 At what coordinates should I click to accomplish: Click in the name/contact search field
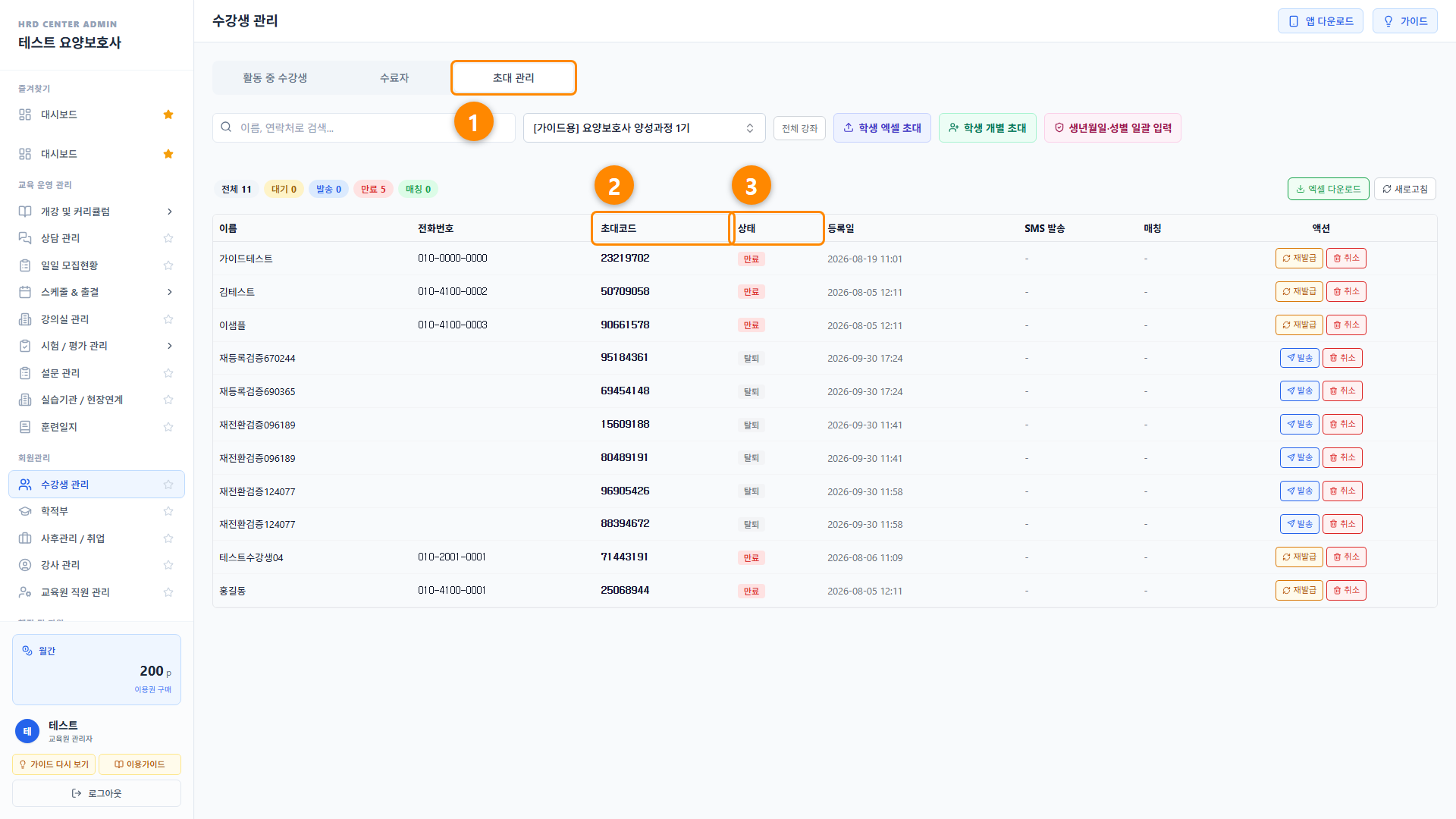coord(364,128)
